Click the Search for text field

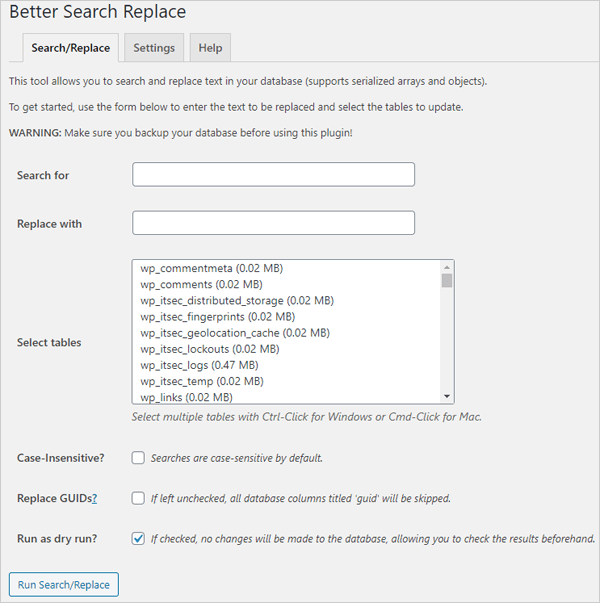(x=273, y=175)
